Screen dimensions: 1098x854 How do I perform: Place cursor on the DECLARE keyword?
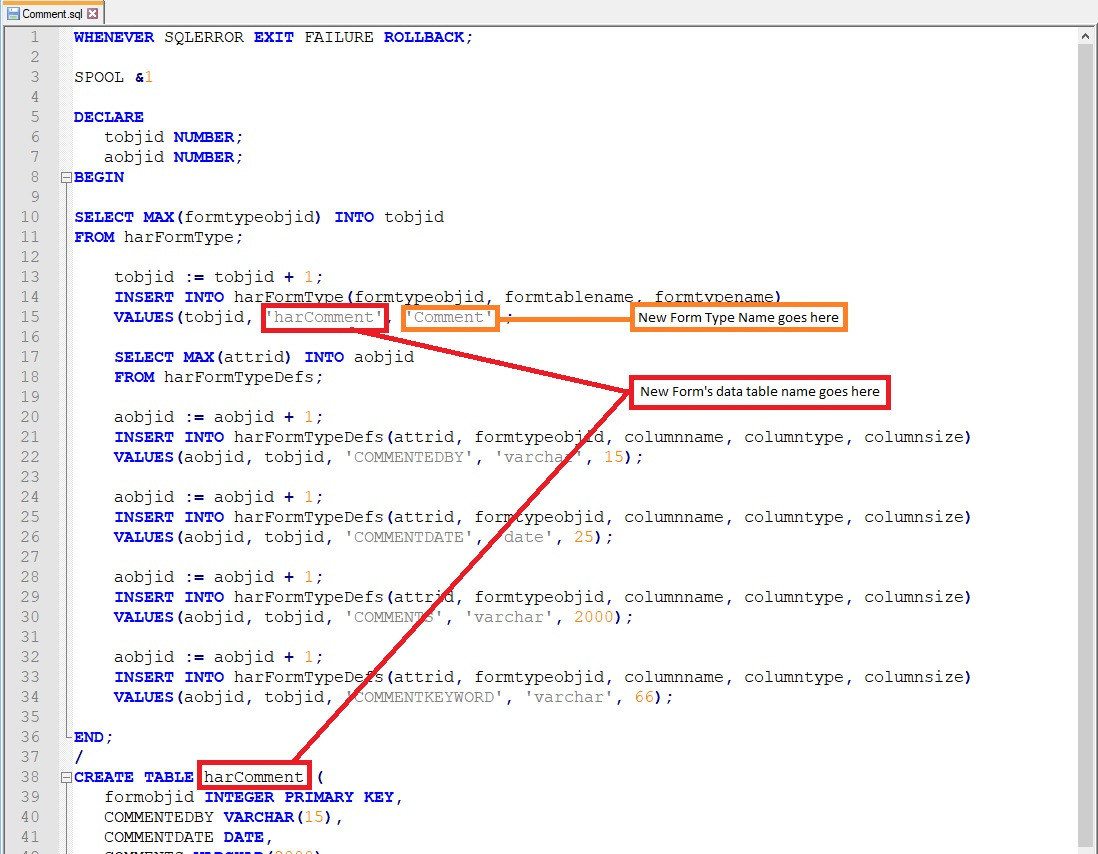point(108,117)
